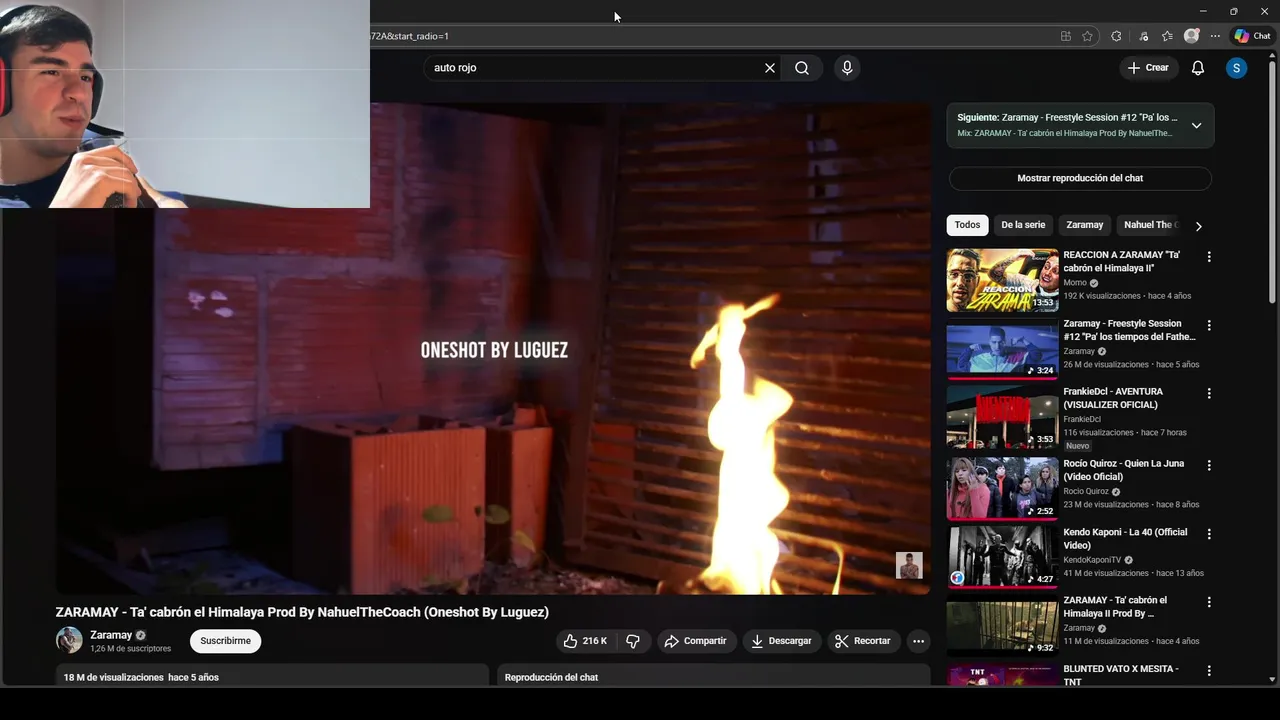The height and width of the screenshot is (720, 1280).
Task: Open Edge extensions puzzle icon
Action: point(1116,36)
